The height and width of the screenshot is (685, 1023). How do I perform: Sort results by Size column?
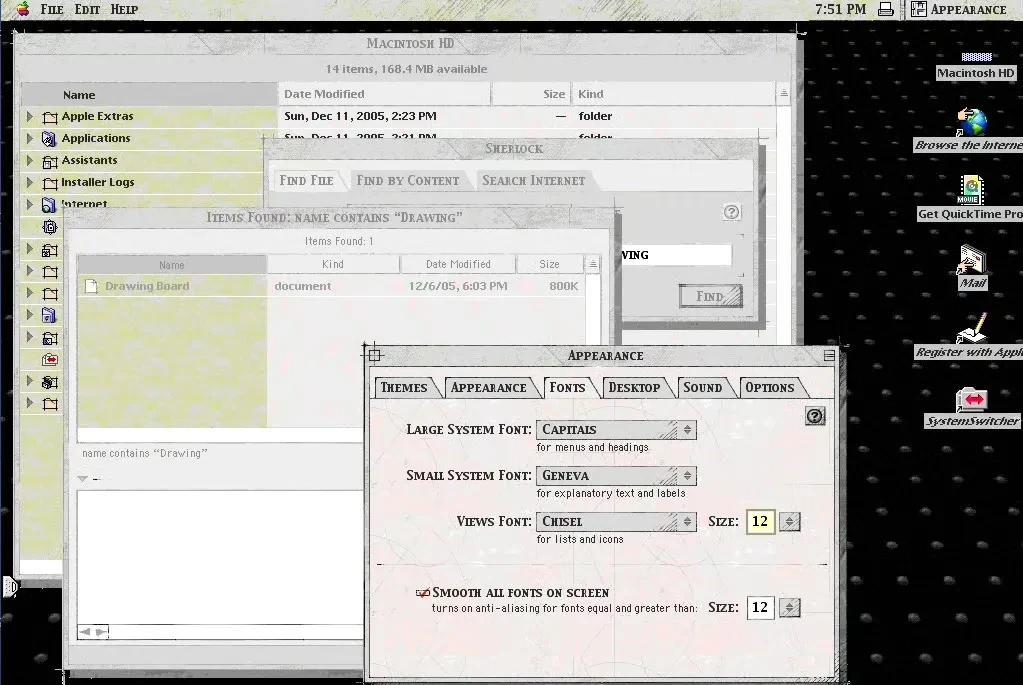click(549, 264)
